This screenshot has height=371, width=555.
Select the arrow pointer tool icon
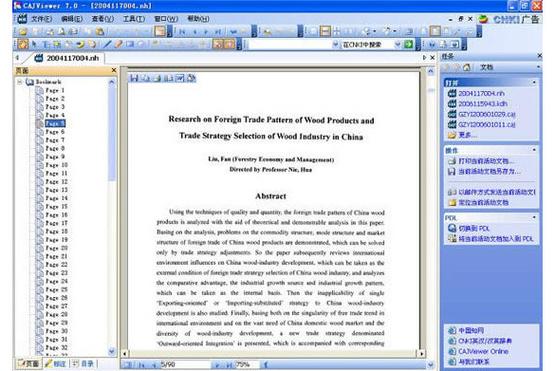click(34, 44)
